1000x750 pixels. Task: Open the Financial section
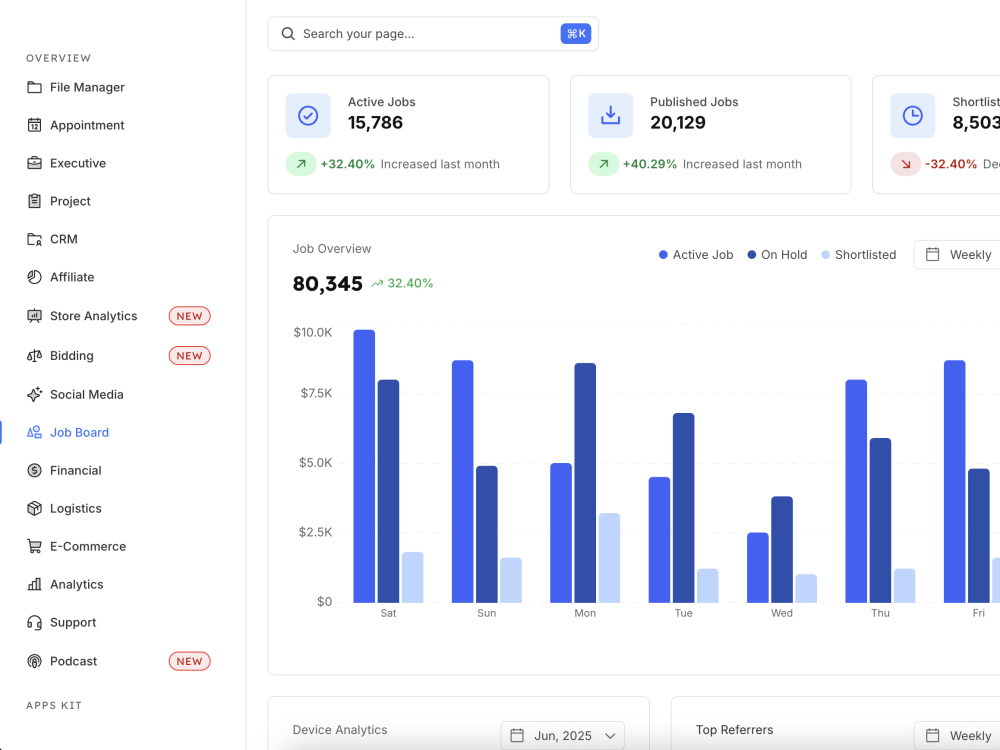click(75, 471)
